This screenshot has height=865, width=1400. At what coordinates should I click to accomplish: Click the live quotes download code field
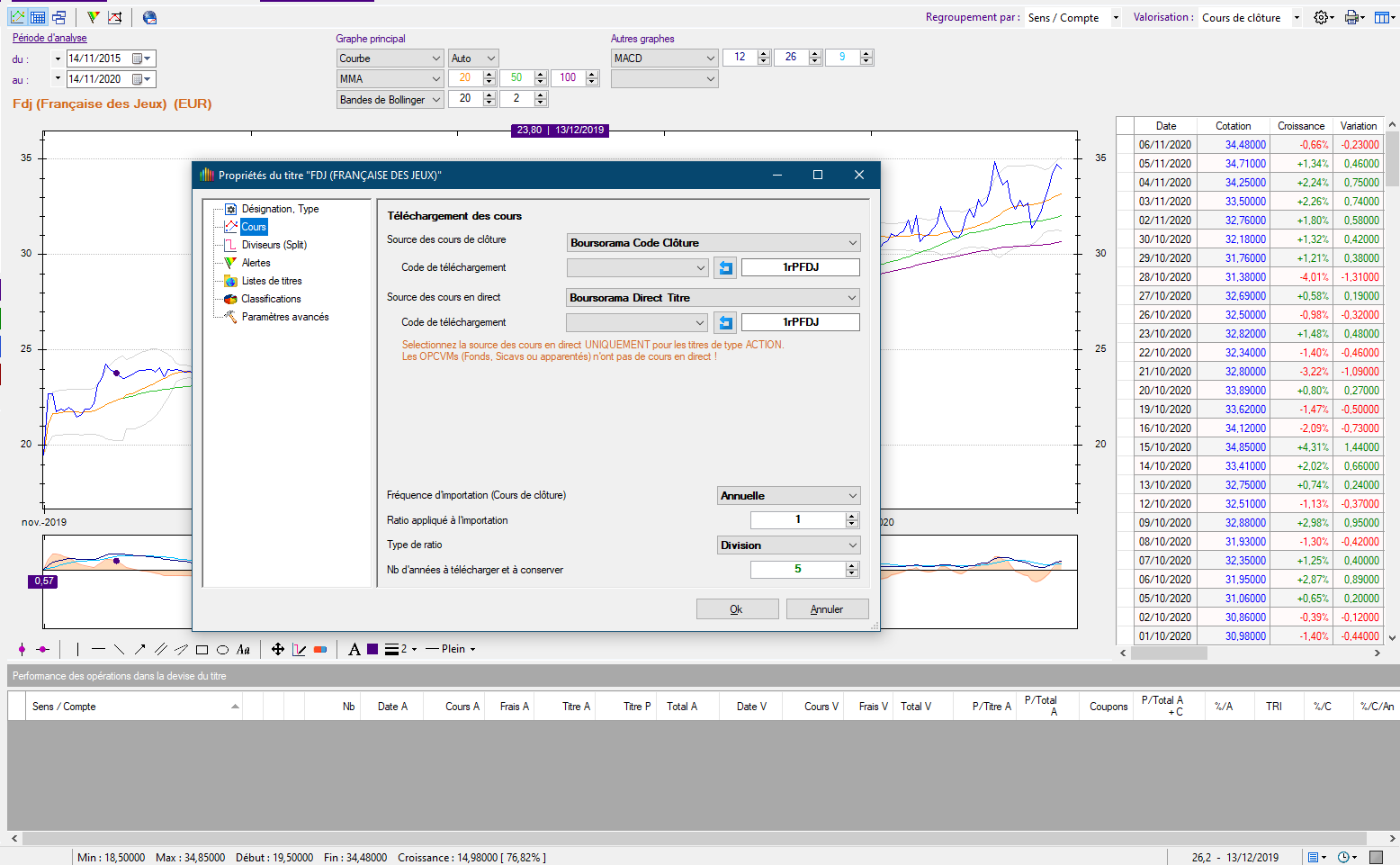[x=800, y=322]
